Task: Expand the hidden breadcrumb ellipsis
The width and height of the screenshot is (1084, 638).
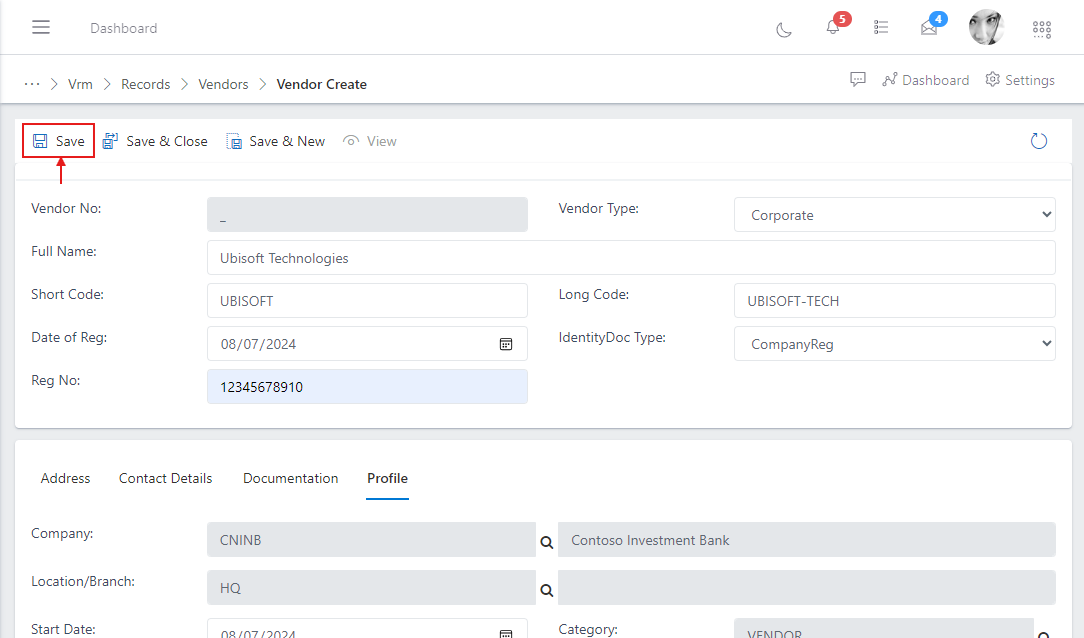Action: point(32,84)
